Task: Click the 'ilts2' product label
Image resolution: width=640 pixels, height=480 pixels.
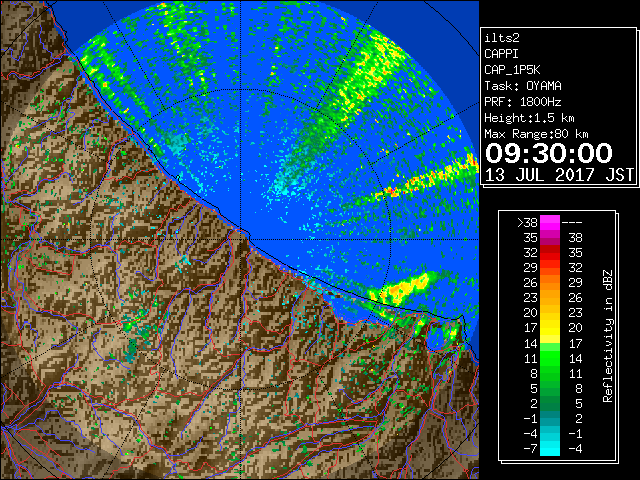Action: (x=502, y=38)
